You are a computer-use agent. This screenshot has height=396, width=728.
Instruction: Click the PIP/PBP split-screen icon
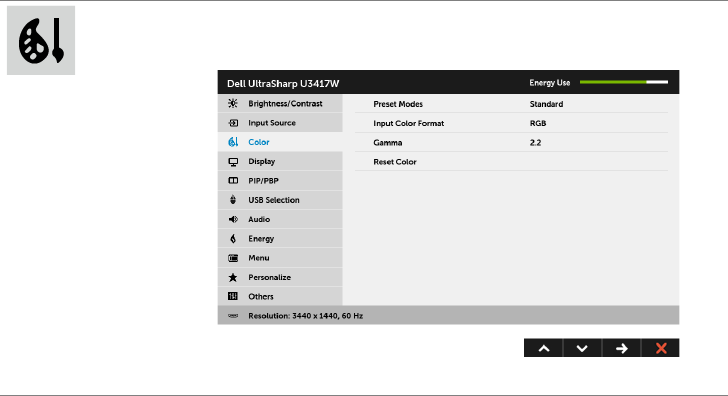pyautogui.click(x=233, y=181)
